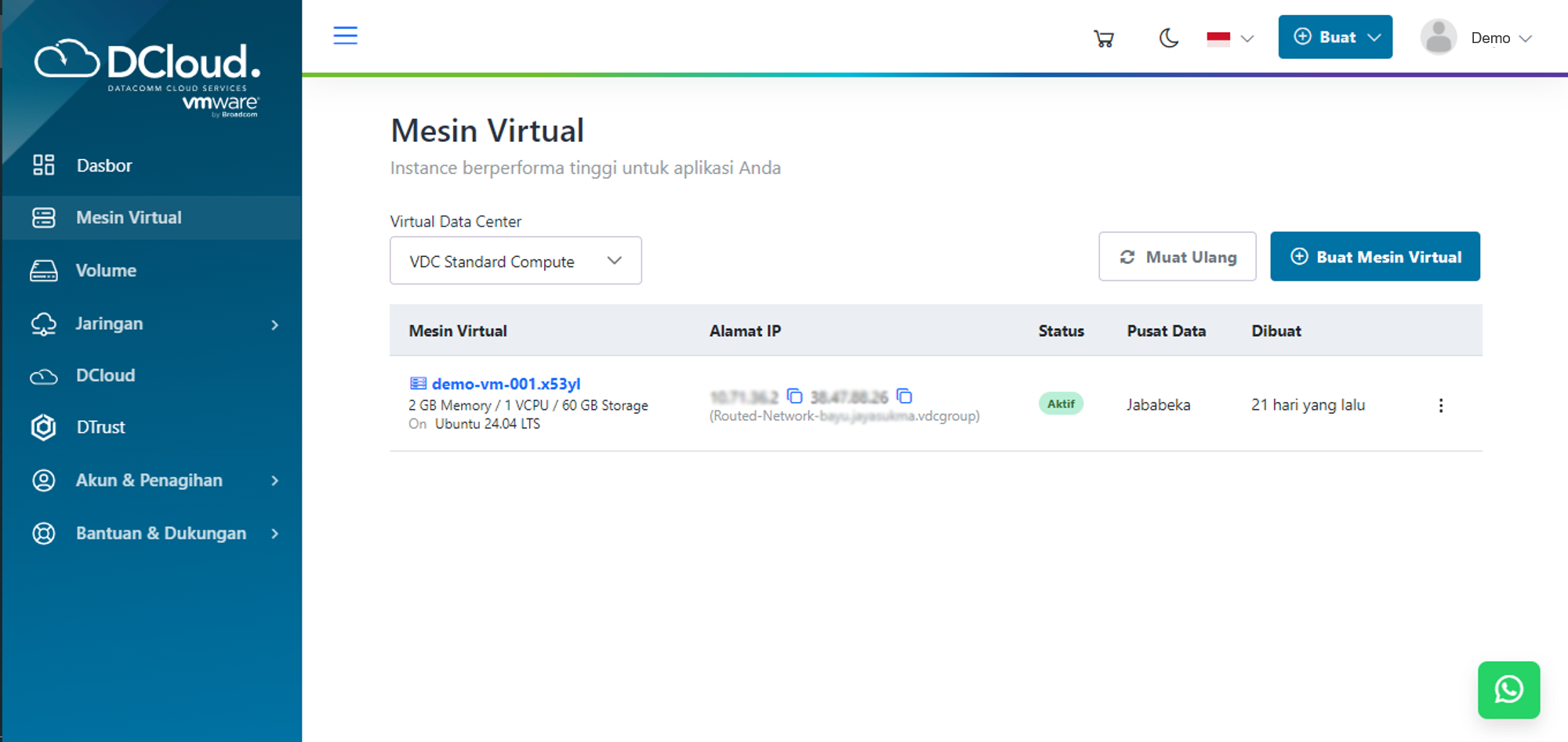Click the Muat Ulang refresh button
The image size is (1568, 742).
point(1177,256)
